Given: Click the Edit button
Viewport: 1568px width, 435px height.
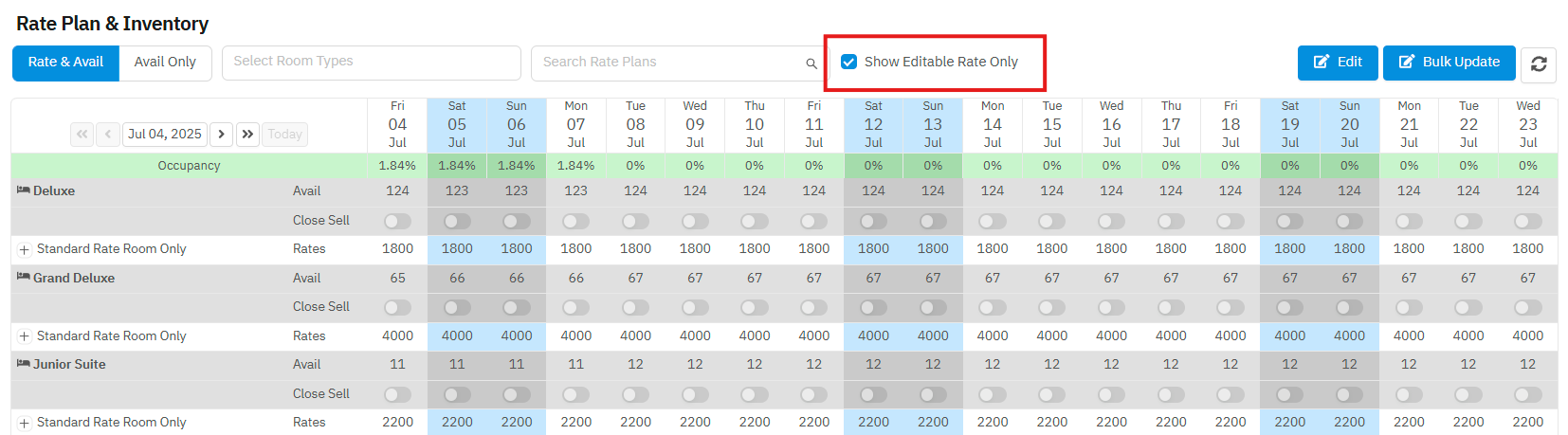Looking at the screenshot, I should coord(1337,63).
